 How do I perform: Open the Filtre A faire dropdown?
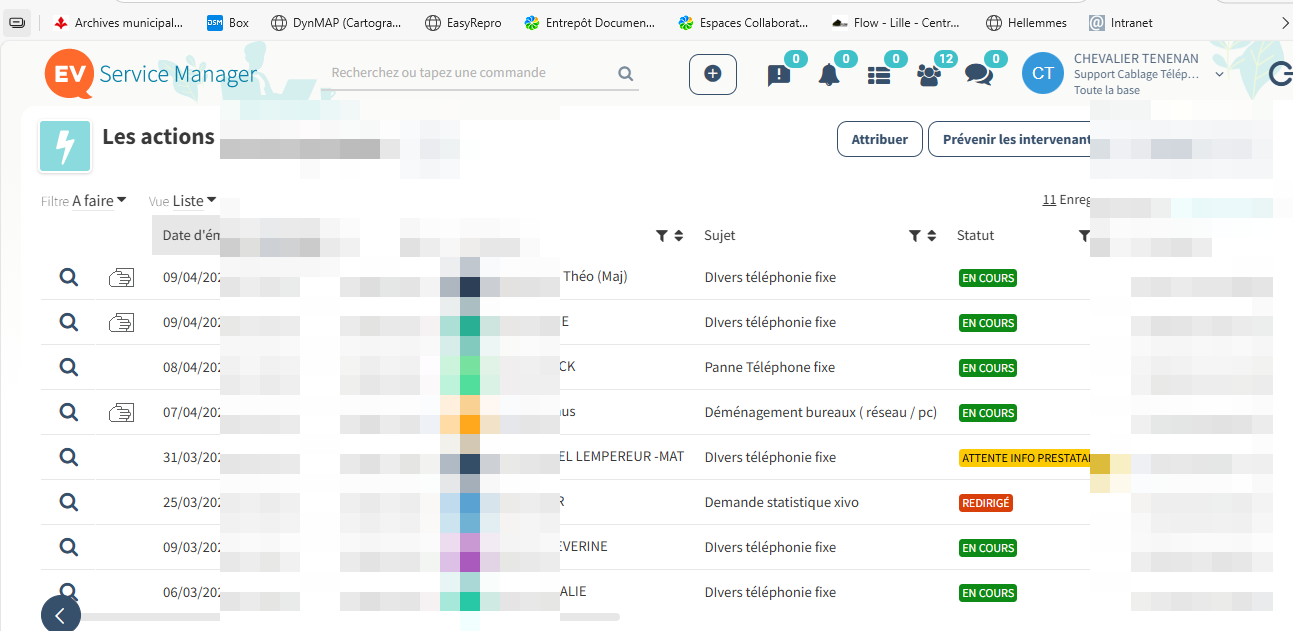click(99, 201)
